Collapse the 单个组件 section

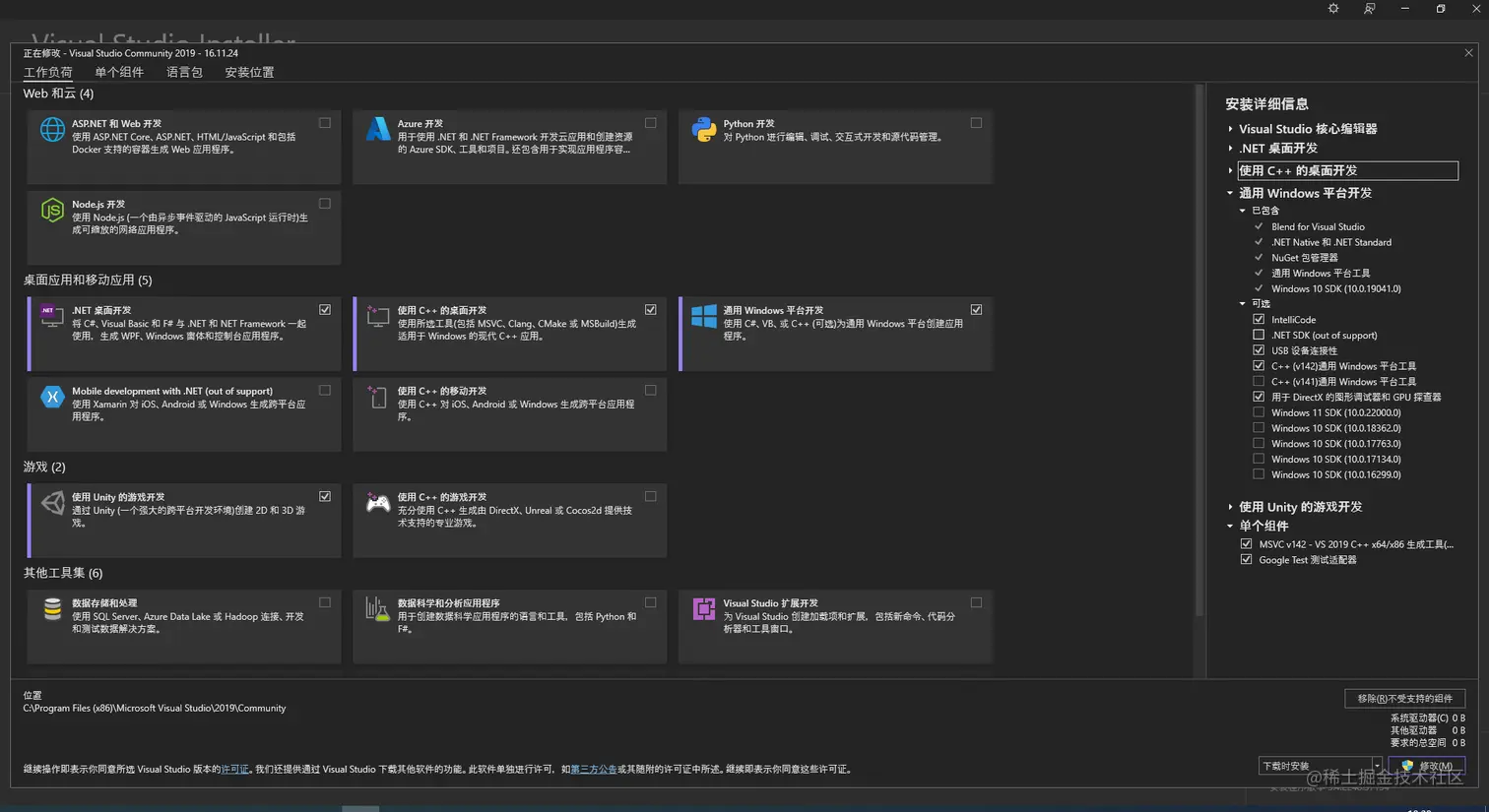1230,527
